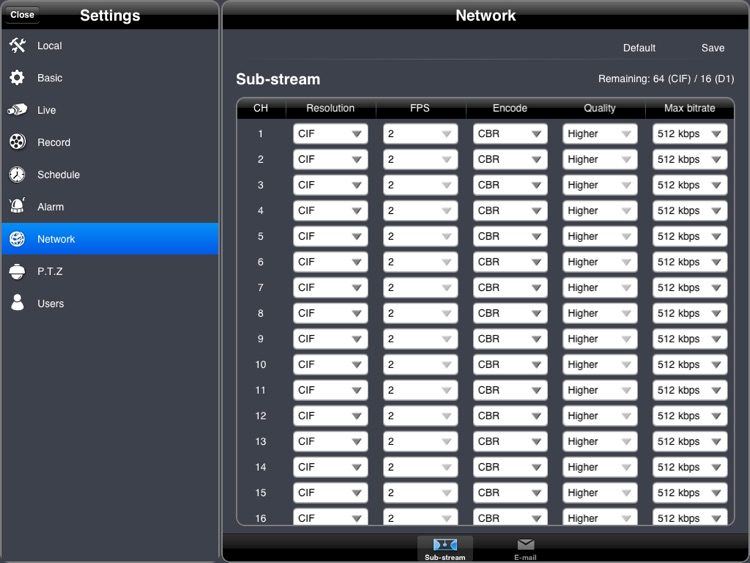Image resolution: width=750 pixels, height=563 pixels.
Task: Expand channel 5 FPS dropdown
Action: 420,236
